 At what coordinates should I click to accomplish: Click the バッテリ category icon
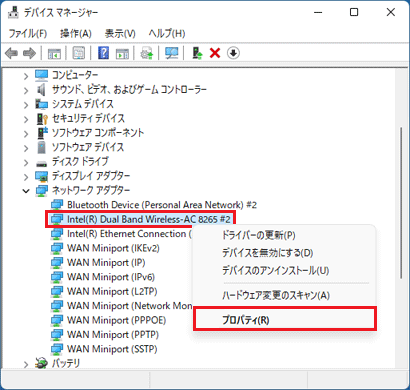click(x=42, y=363)
